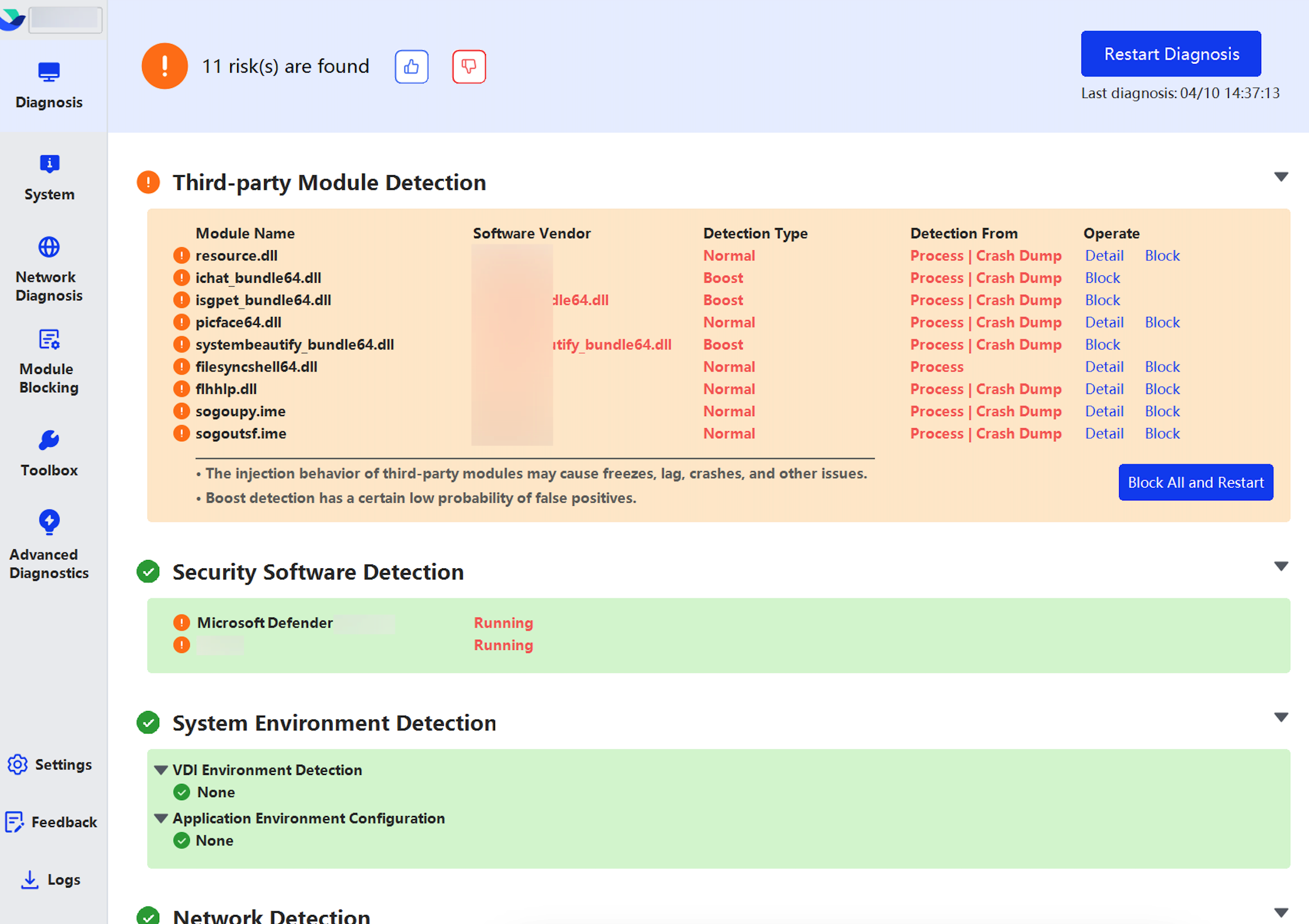This screenshot has height=924, width=1309.
Task: Collapse the Third-party Module Detection section arrow
Action: (x=1281, y=177)
